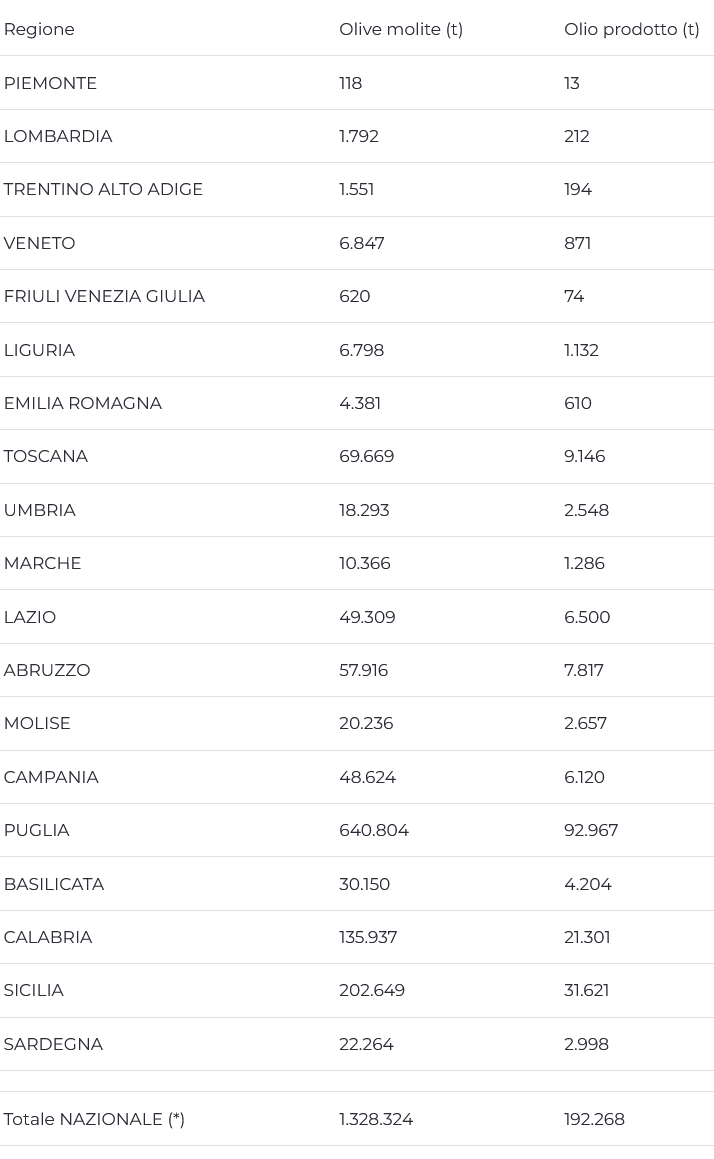The image size is (714, 1159).
Task: Select the PIEMONTE row label
Action: click(50, 84)
